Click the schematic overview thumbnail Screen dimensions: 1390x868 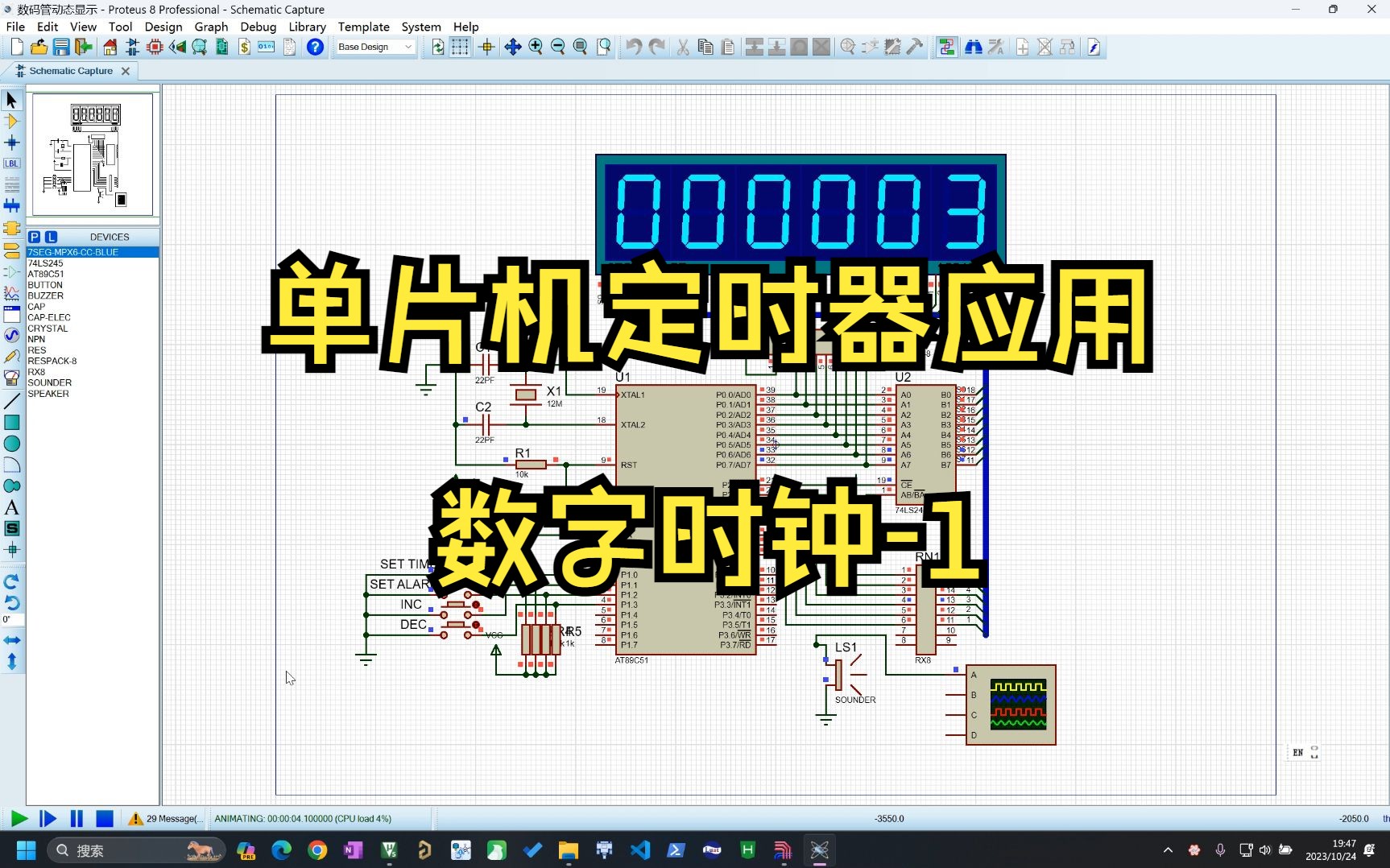[x=93, y=155]
